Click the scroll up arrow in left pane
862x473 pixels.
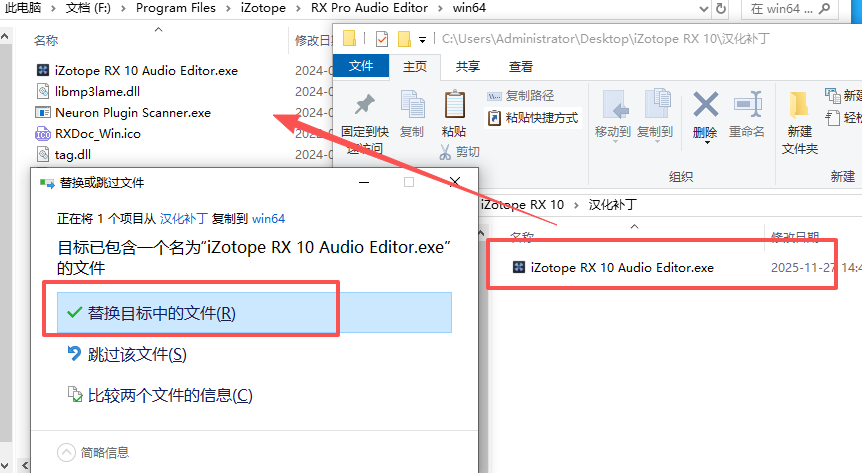[5, 36]
